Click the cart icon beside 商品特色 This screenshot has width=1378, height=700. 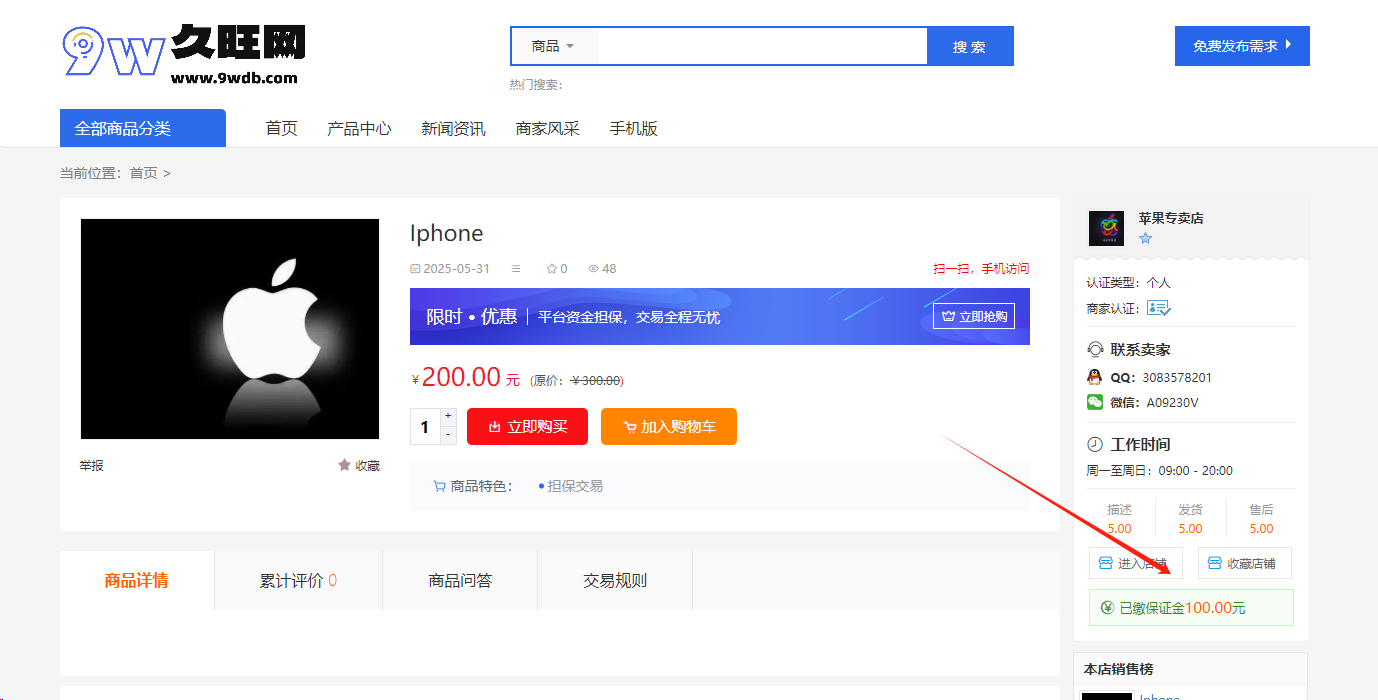[x=439, y=486]
